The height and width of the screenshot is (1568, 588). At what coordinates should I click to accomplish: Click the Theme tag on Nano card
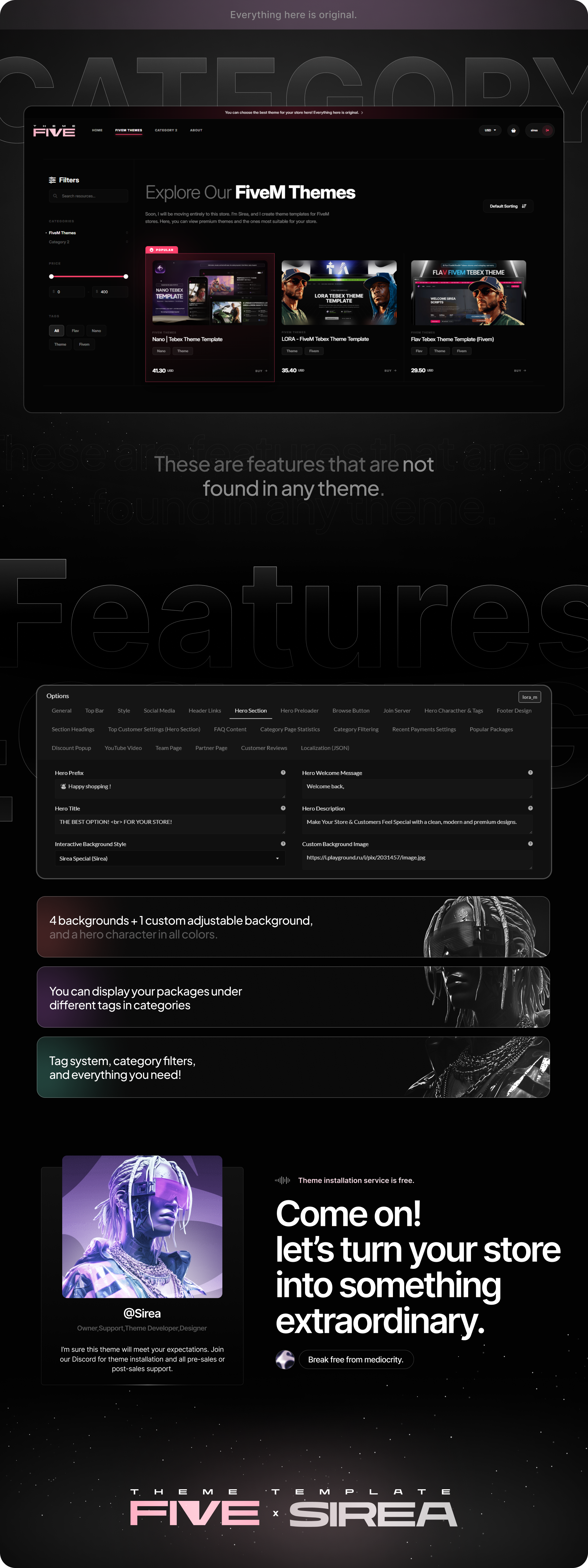click(x=183, y=351)
